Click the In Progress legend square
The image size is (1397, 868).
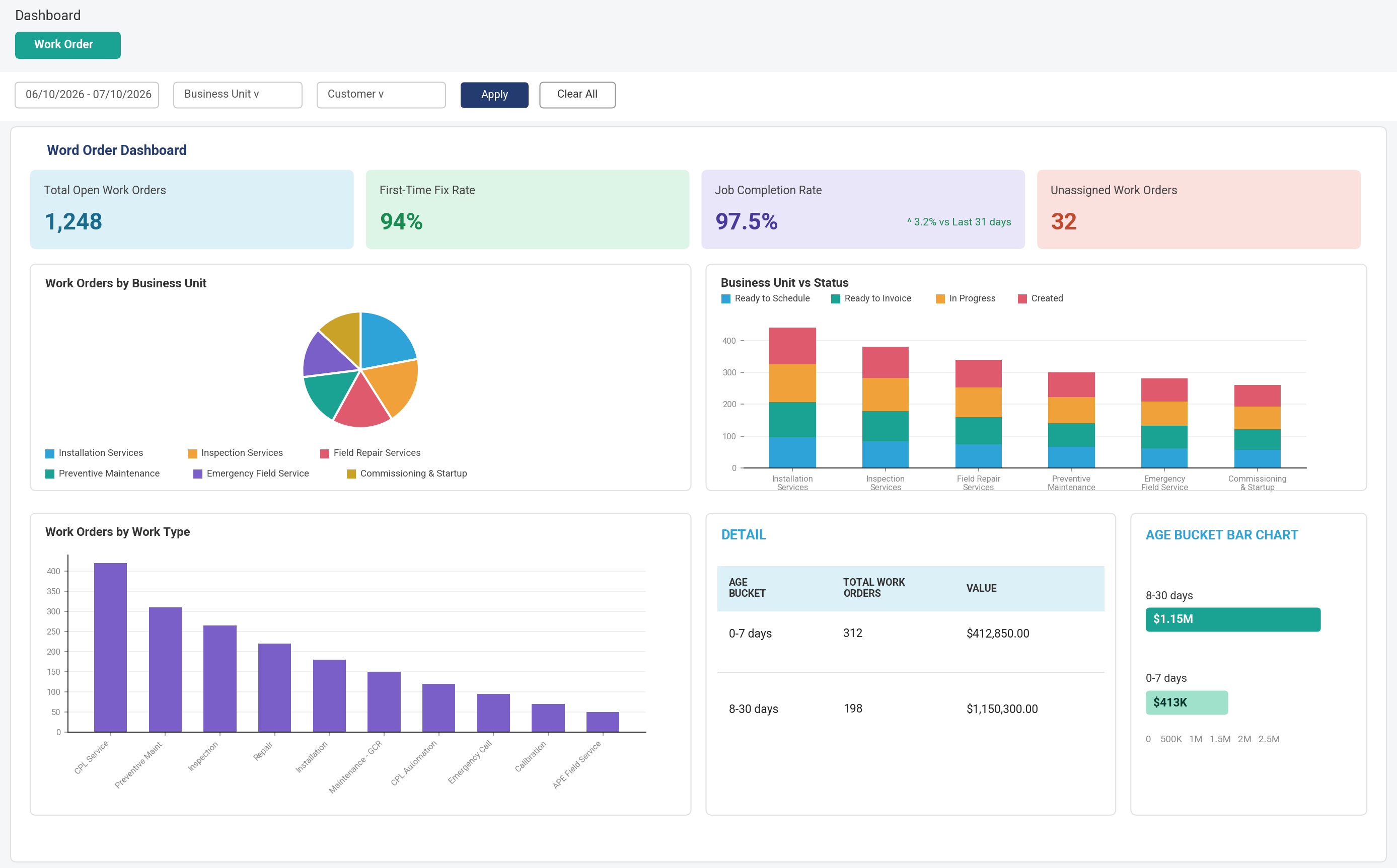click(x=940, y=298)
